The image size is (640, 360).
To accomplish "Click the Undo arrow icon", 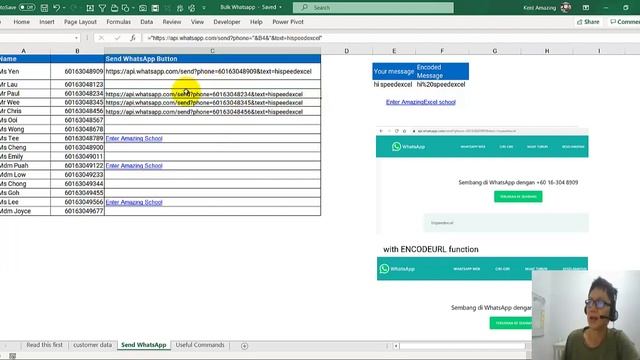I will pyautogui.click(x=56, y=8).
